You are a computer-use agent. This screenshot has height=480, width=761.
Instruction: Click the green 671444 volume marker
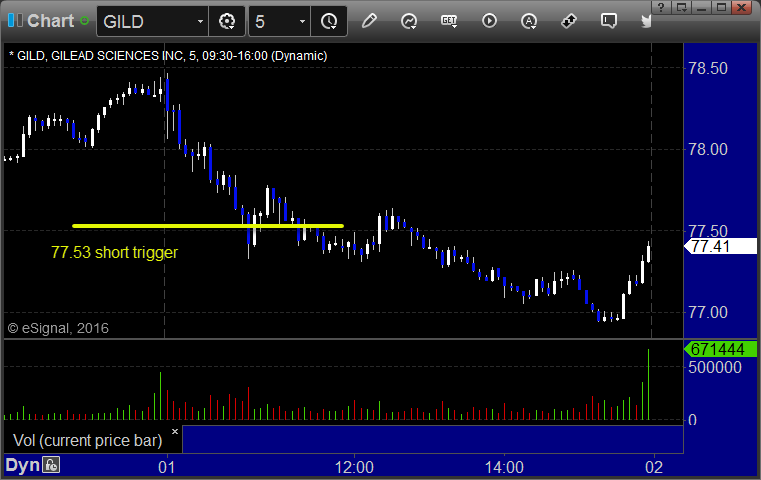coord(720,349)
